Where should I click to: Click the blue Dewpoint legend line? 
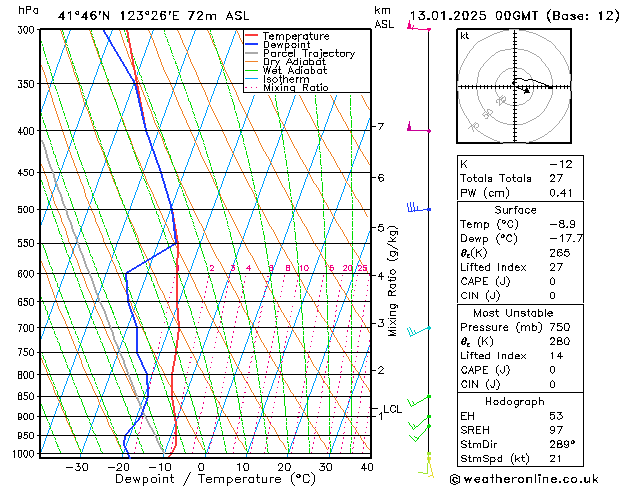[251, 44]
